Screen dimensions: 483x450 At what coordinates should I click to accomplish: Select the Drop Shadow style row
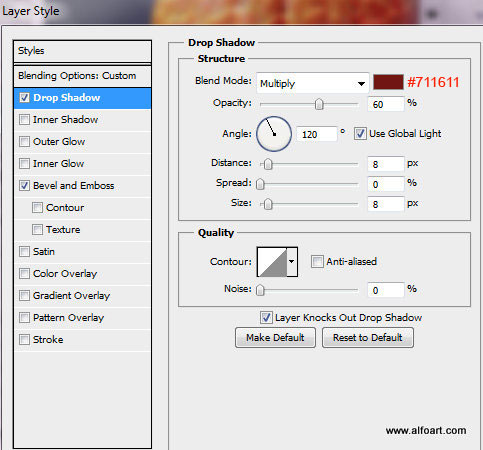coord(83,98)
